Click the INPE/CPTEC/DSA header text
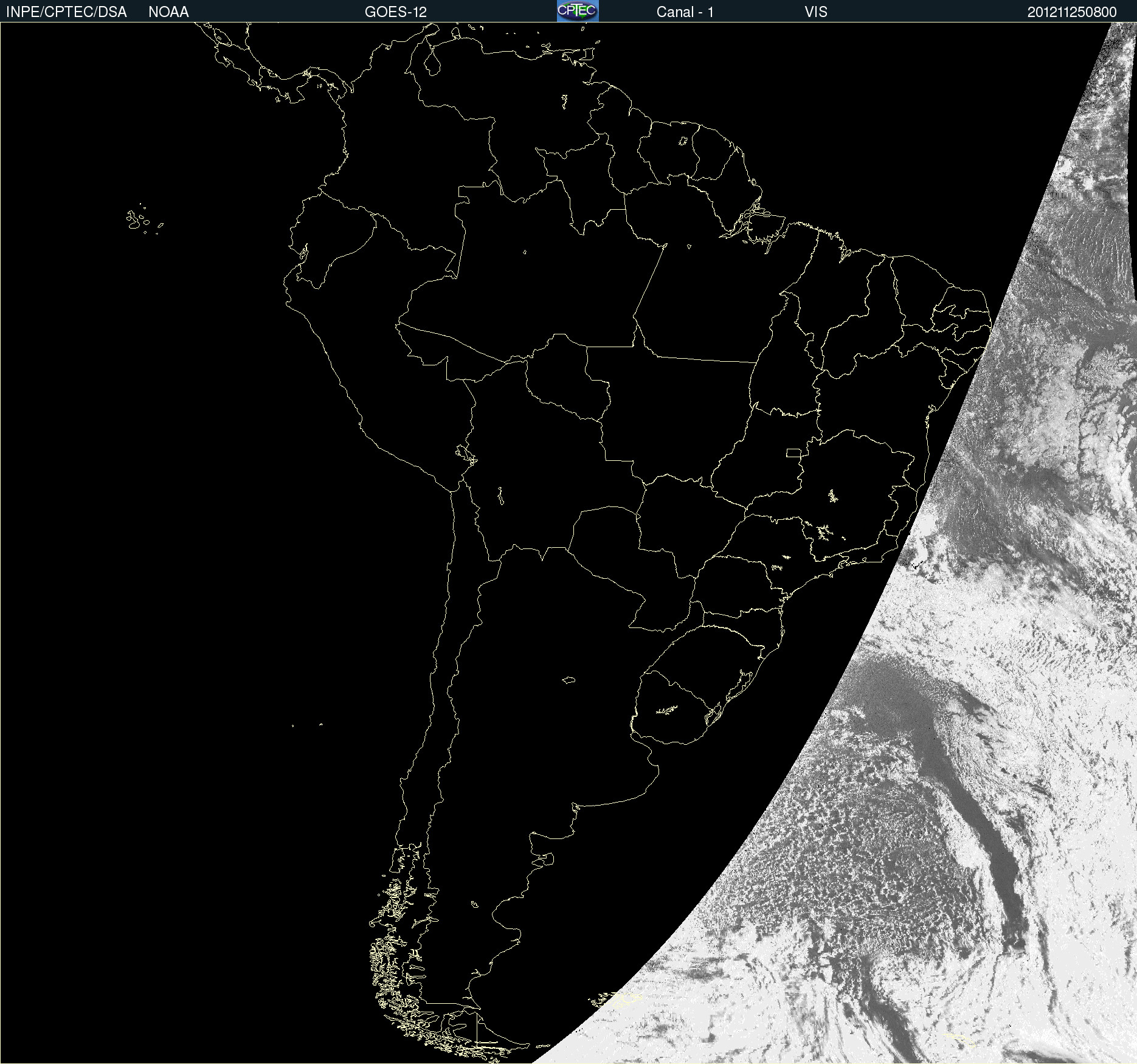 point(66,12)
